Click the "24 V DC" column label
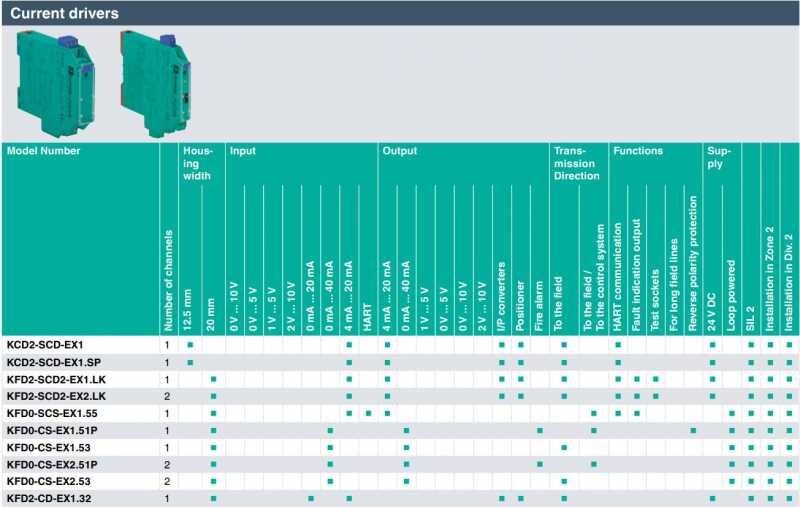Viewport: 800px width, 507px height. point(712,312)
